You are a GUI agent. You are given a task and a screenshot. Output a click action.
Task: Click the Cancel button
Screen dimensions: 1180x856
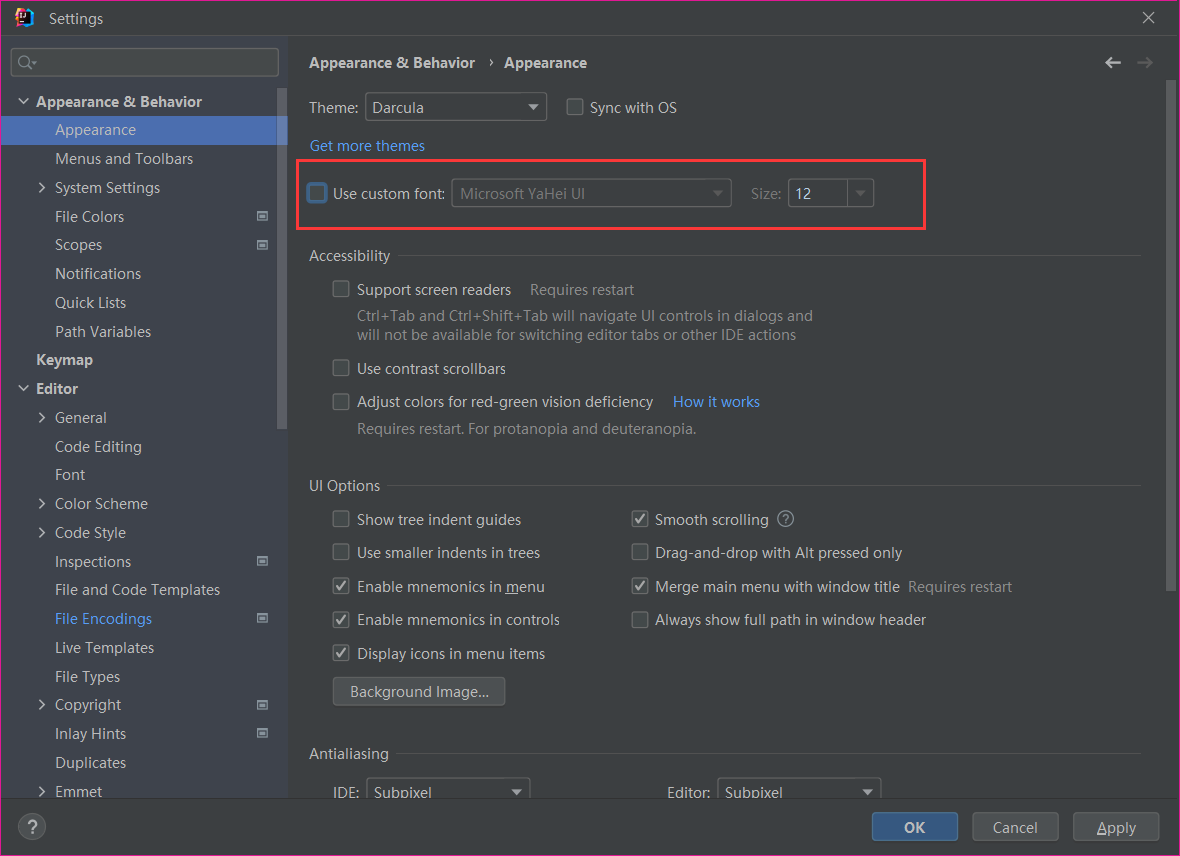1015,827
